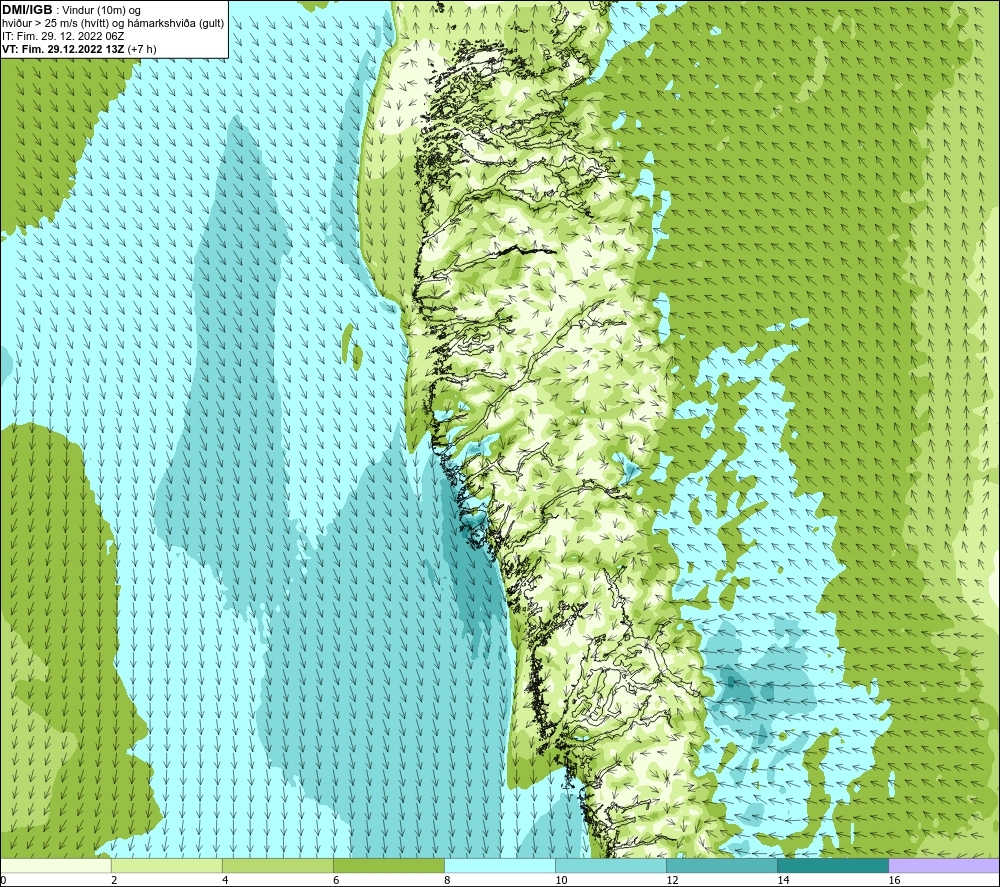Click the 8-10 m/s light cyan legend swatch
Viewport: 1000px width, 887px height.
pyautogui.click(x=500, y=865)
